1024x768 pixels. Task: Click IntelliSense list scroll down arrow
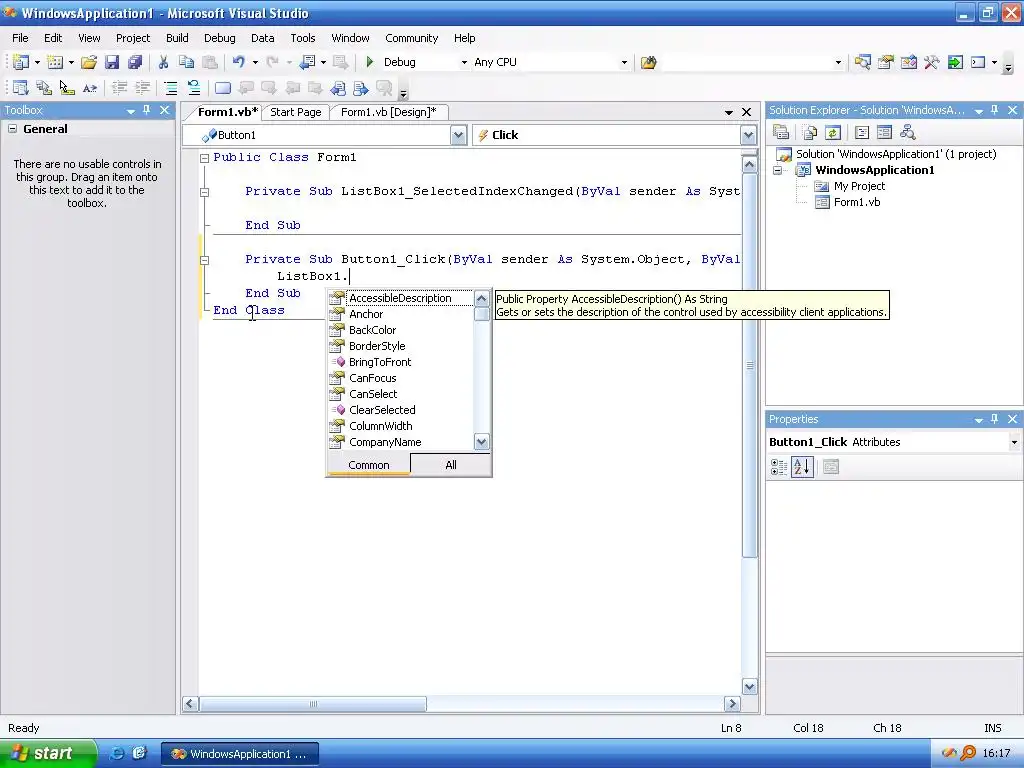[x=482, y=442]
